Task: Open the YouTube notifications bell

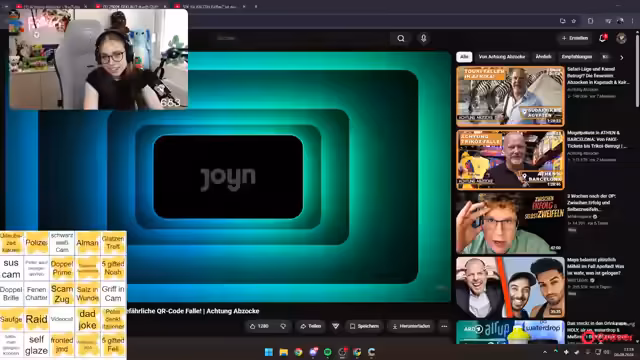Action: coord(602,38)
